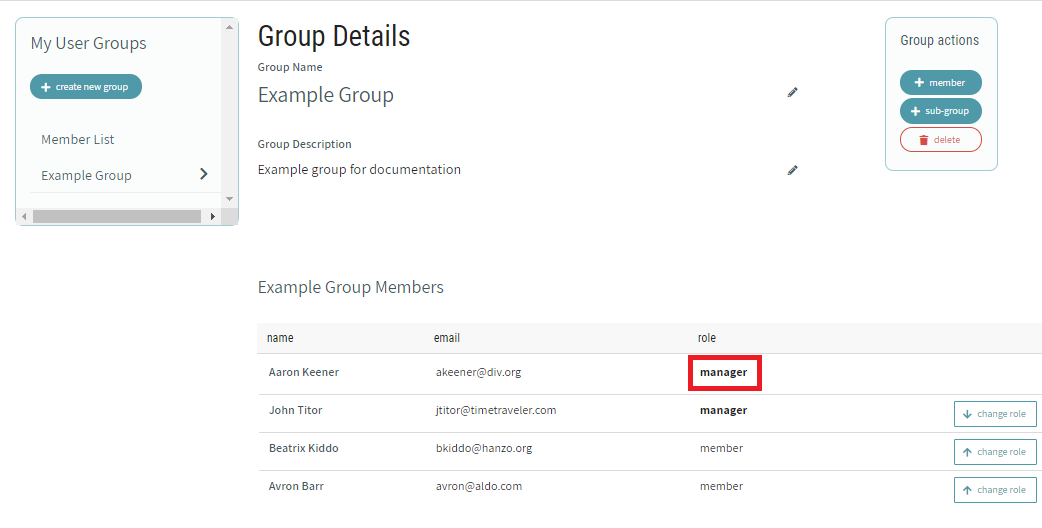Screen dimensions: 1042x528
Task: Delete the group using the red delete button
Action: tap(940, 140)
